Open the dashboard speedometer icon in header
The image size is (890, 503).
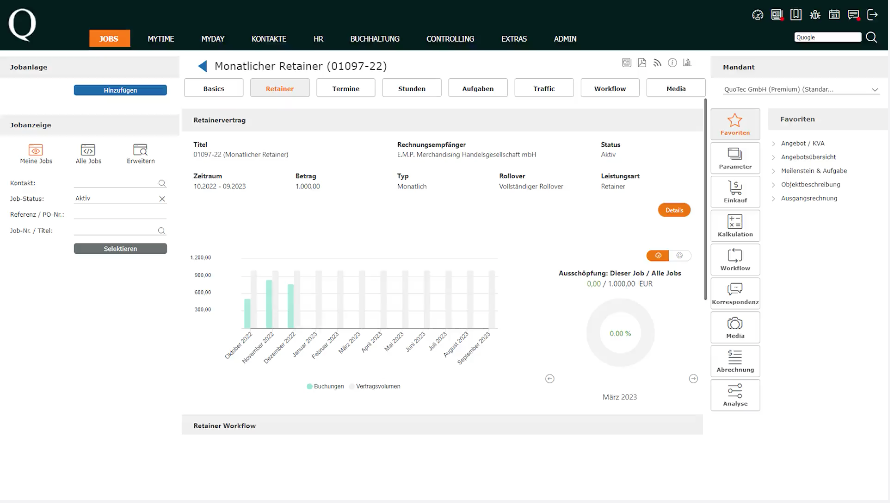tap(757, 15)
